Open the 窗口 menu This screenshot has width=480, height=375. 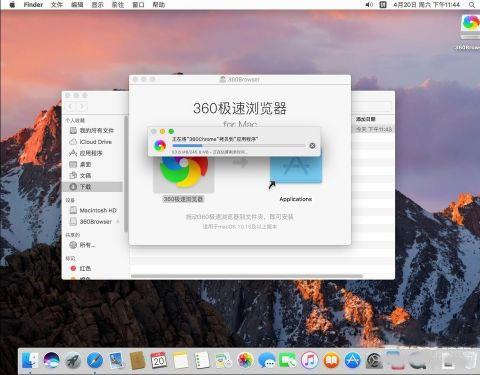[x=138, y=5]
